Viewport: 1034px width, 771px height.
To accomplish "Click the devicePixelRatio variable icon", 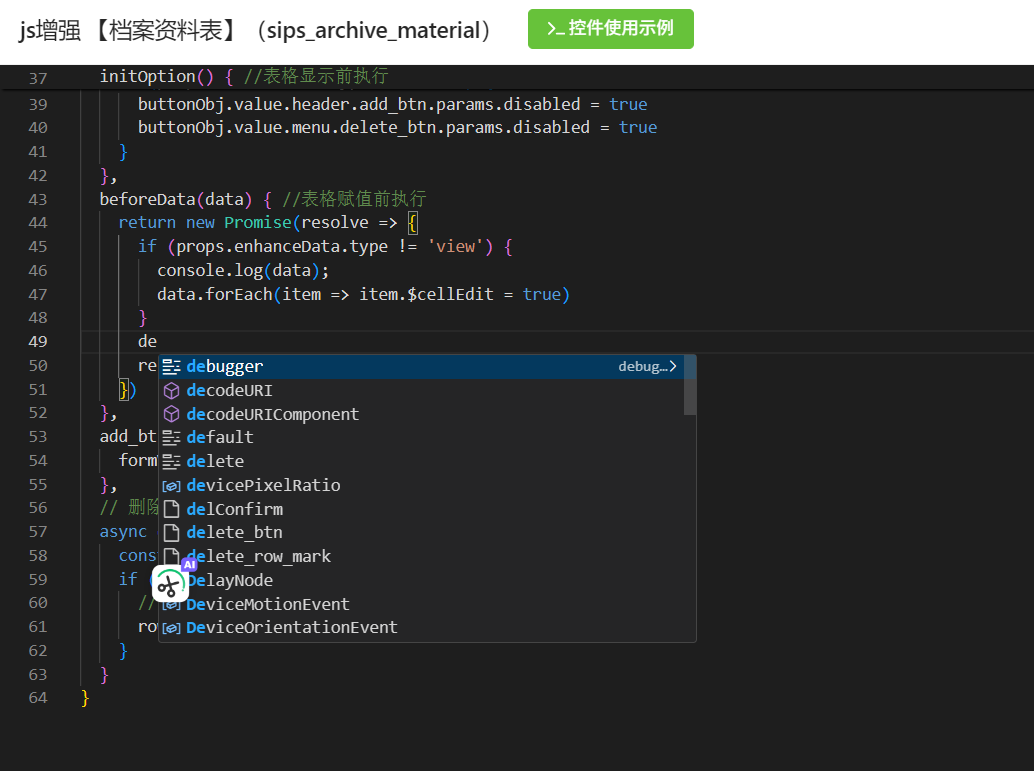I will (x=171, y=485).
